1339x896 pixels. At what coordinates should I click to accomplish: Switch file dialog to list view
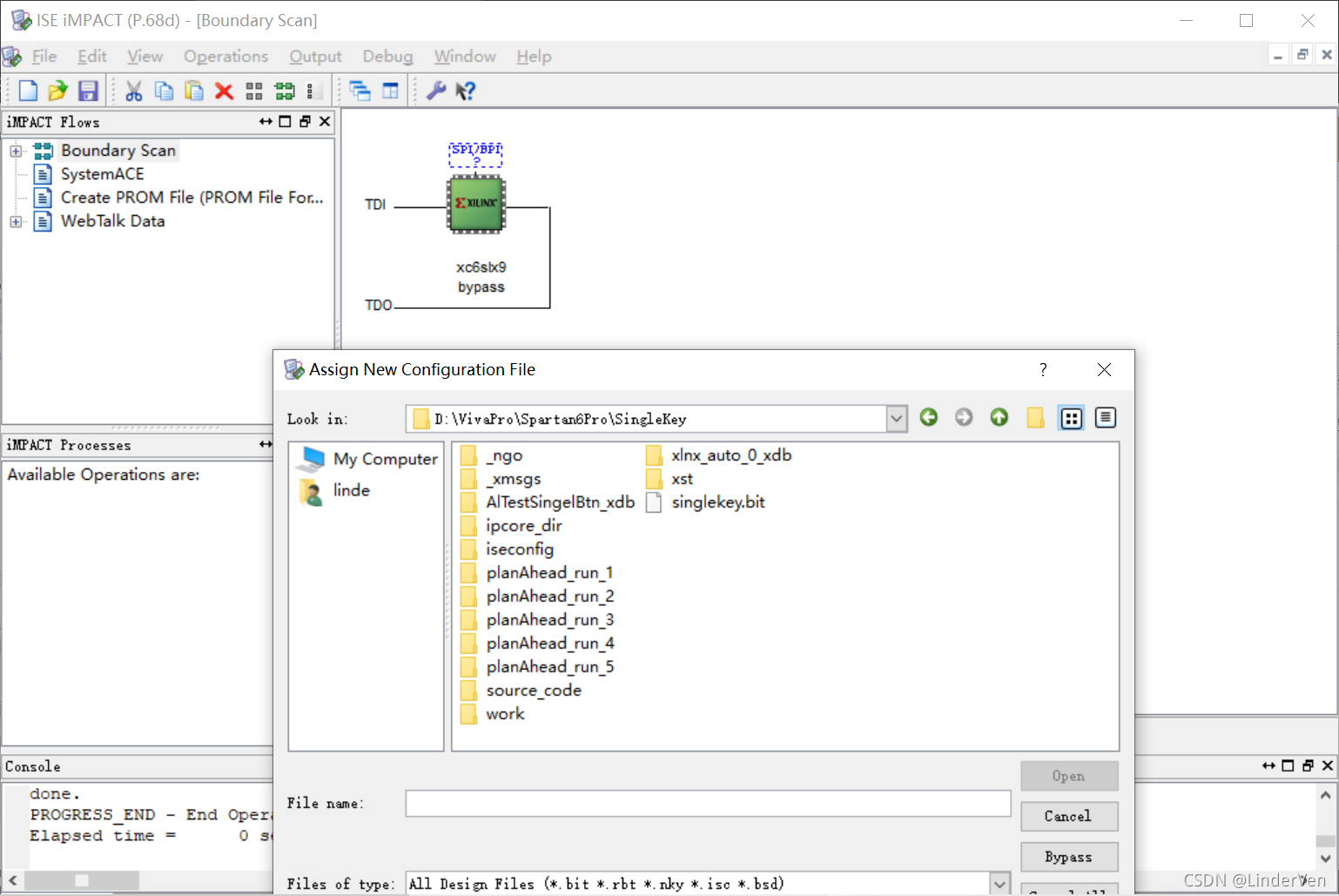[x=1071, y=418]
